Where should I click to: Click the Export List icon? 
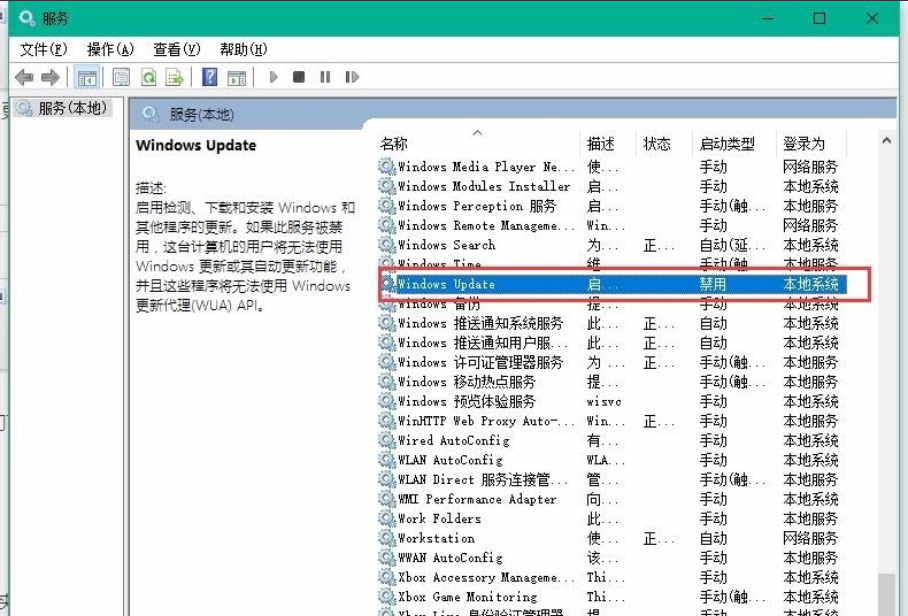(176, 77)
